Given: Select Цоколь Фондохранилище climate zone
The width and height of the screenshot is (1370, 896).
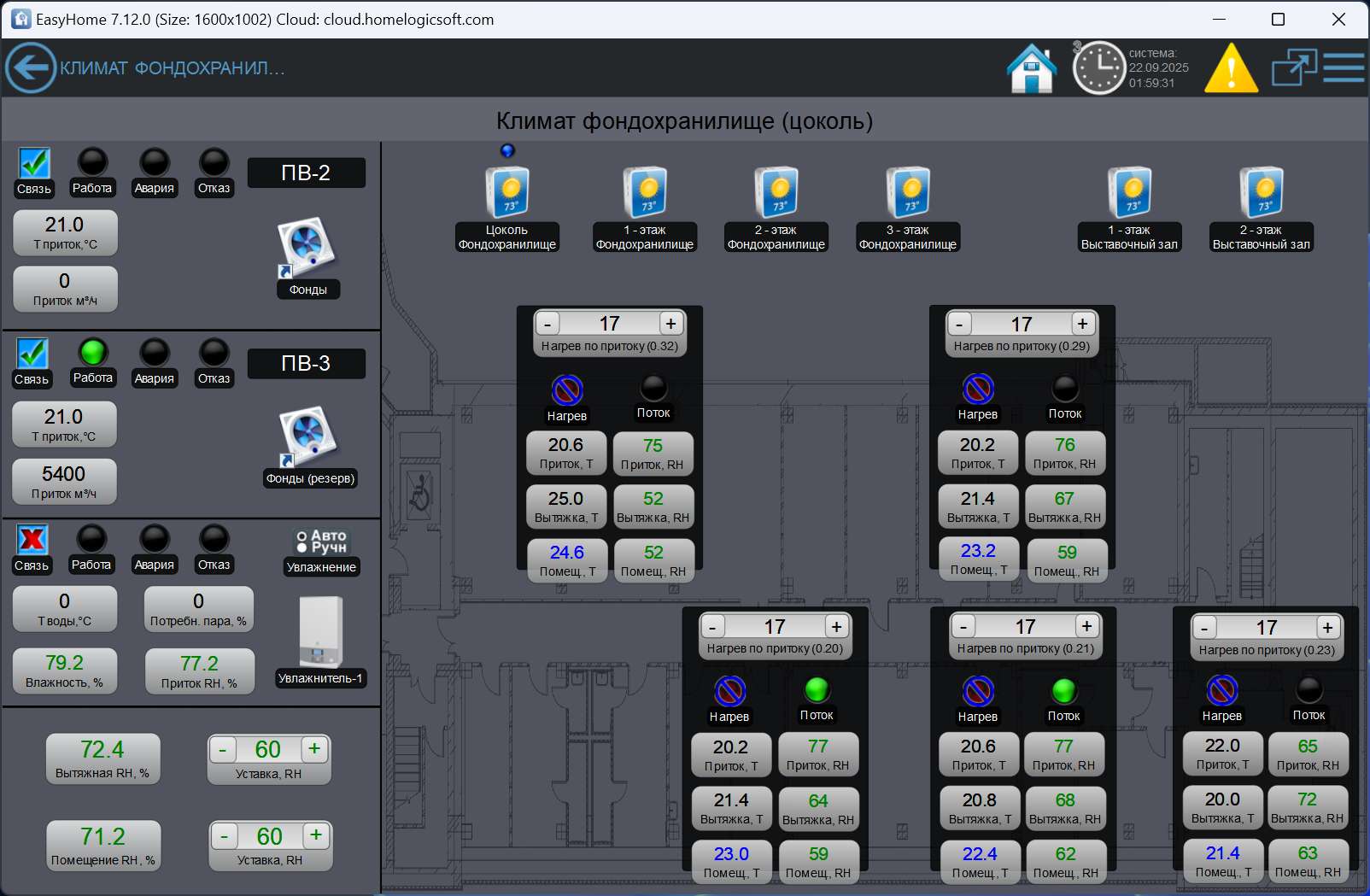Looking at the screenshot, I should point(507,193).
